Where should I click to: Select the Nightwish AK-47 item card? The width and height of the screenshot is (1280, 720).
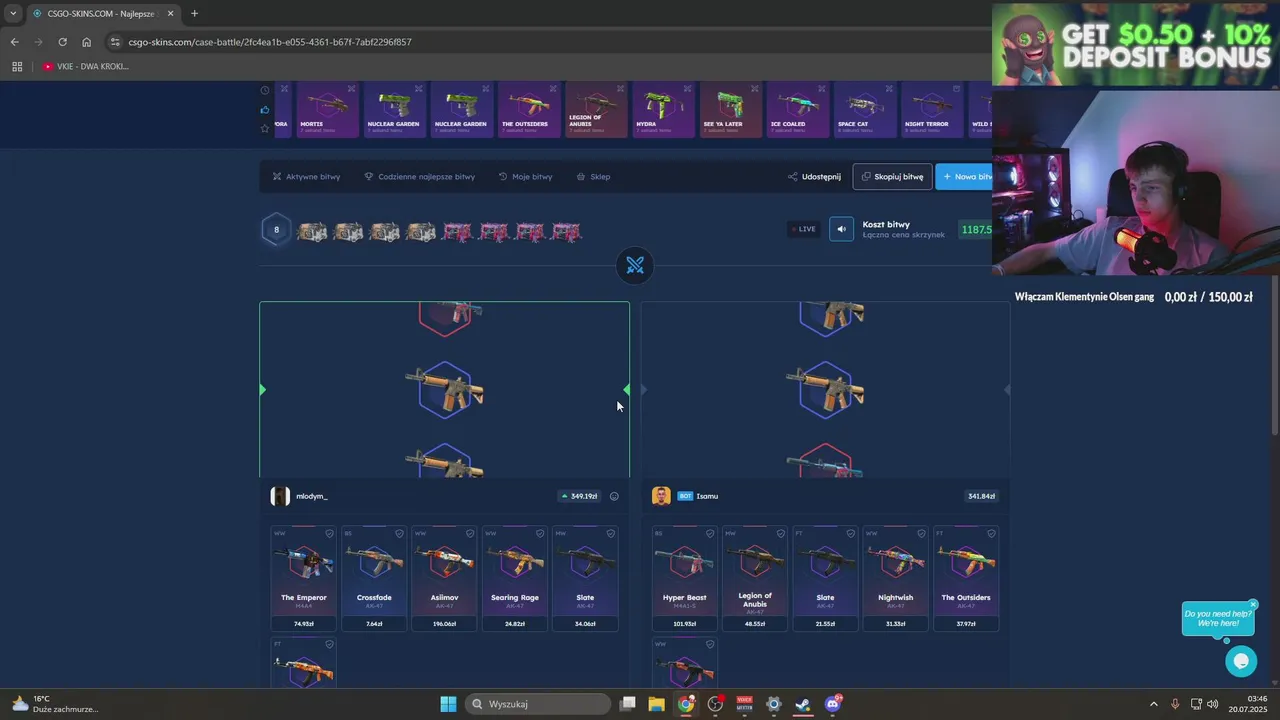coord(895,579)
